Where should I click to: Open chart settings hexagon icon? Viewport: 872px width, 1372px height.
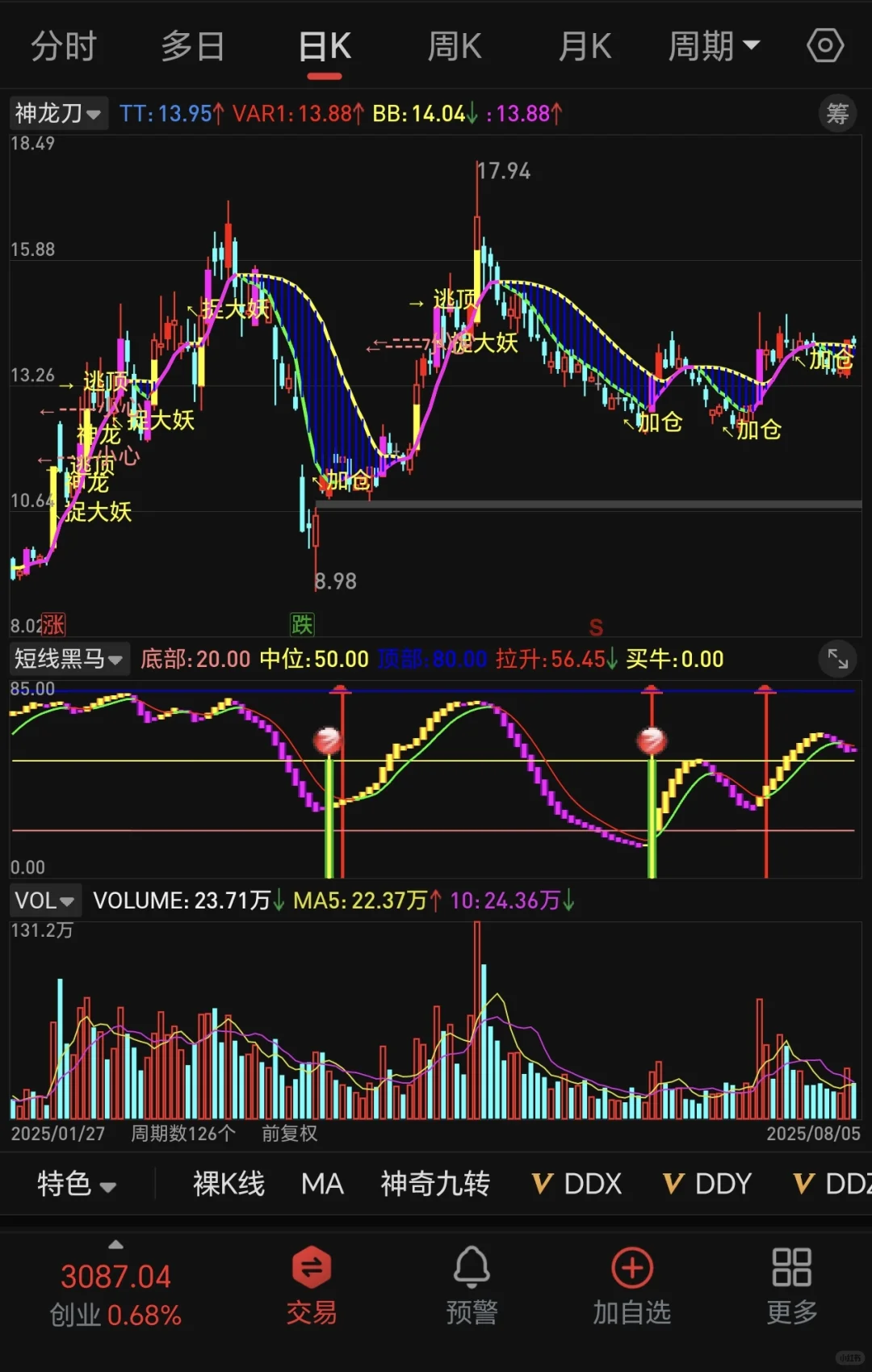tap(825, 45)
